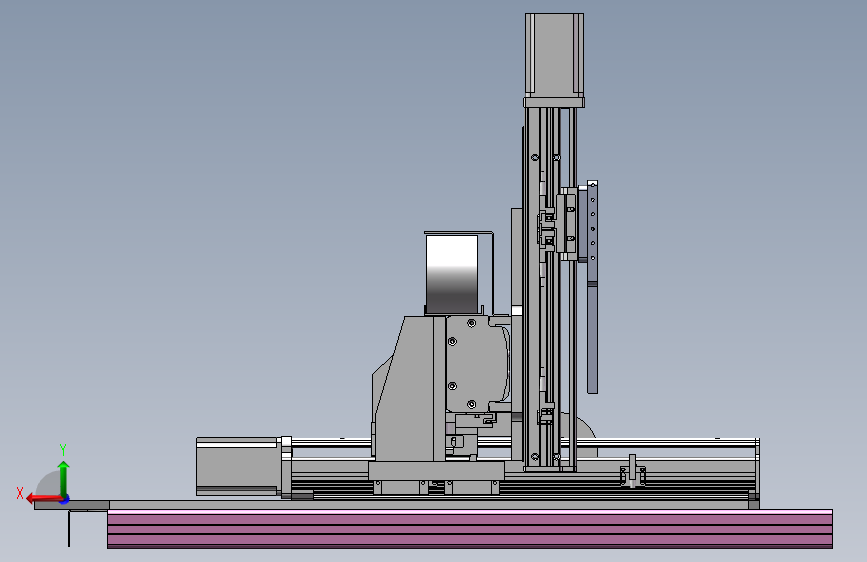
Task: Click the blue Z axis dot of triad
Action: pos(65,500)
